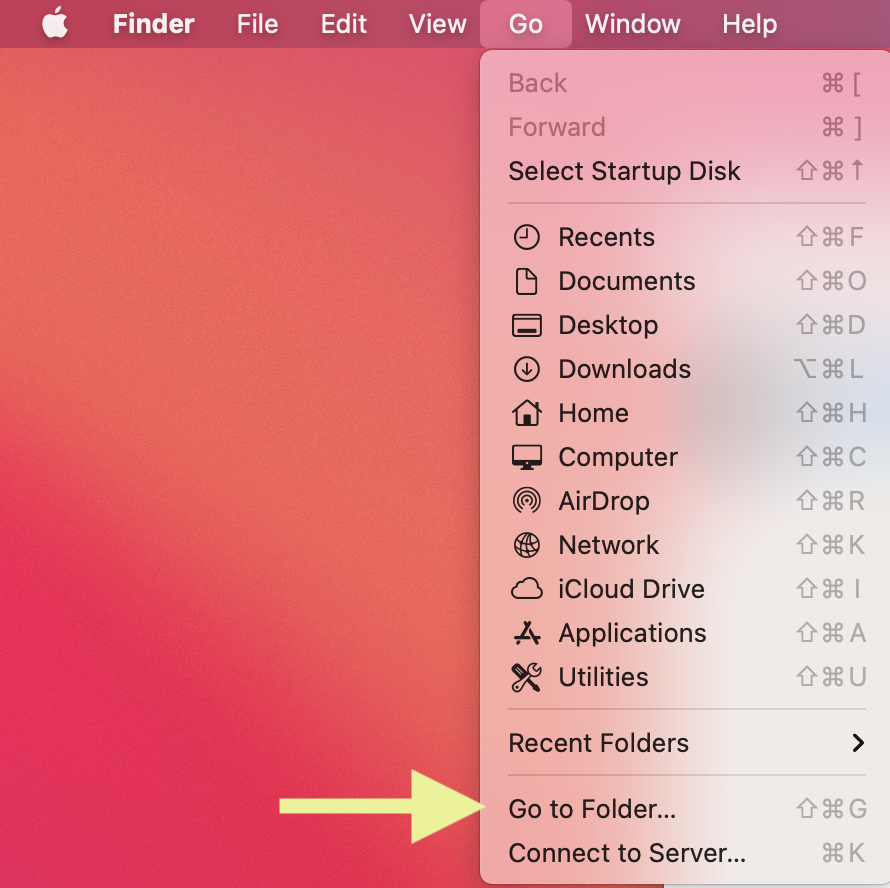Screen dimensions: 890x888
Task: Select the Downloads label
Action: tap(624, 369)
